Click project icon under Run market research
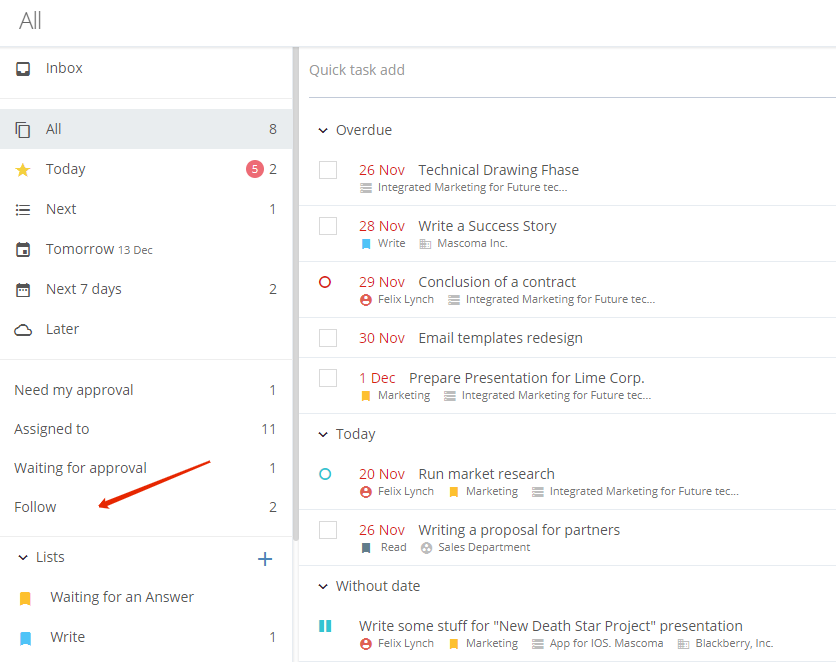The height and width of the screenshot is (662, 836). [x=538, y=492]
